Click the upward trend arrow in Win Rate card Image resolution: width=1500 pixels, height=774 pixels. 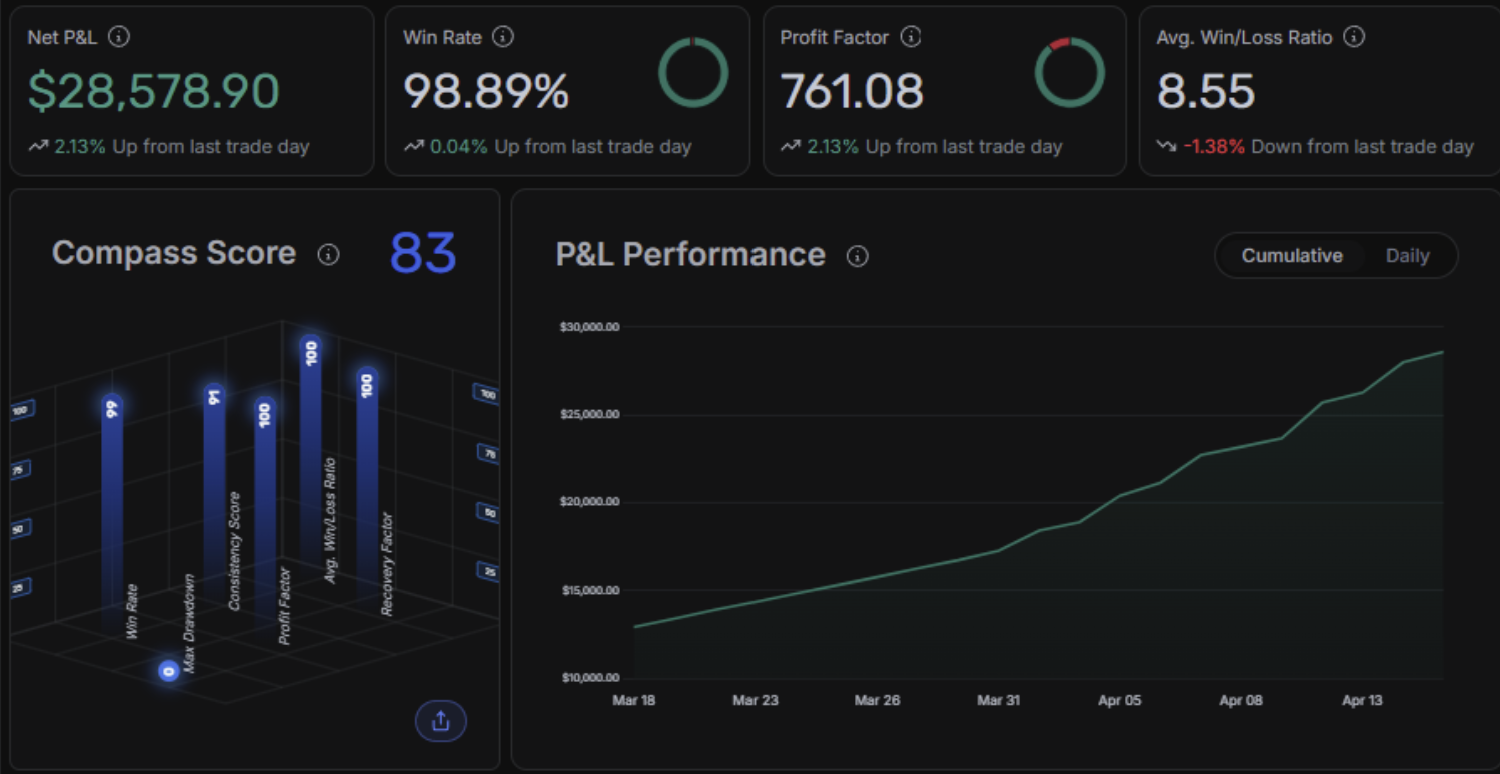point(414,147)
